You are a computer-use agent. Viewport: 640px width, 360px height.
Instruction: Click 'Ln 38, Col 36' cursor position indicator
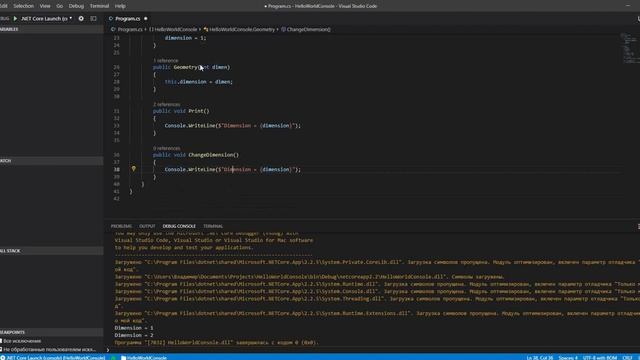[x=540, y=358]
